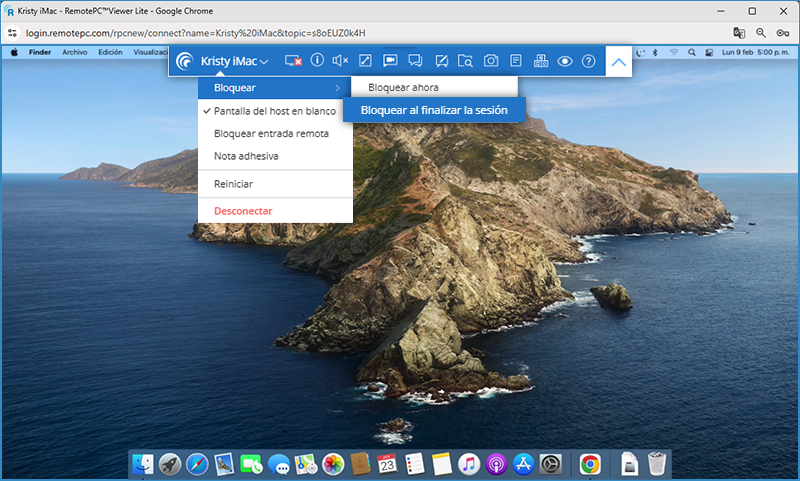Click the multi-monitor network icon
The height and width of the screenshot is (481, 800).
pos(541,61)
